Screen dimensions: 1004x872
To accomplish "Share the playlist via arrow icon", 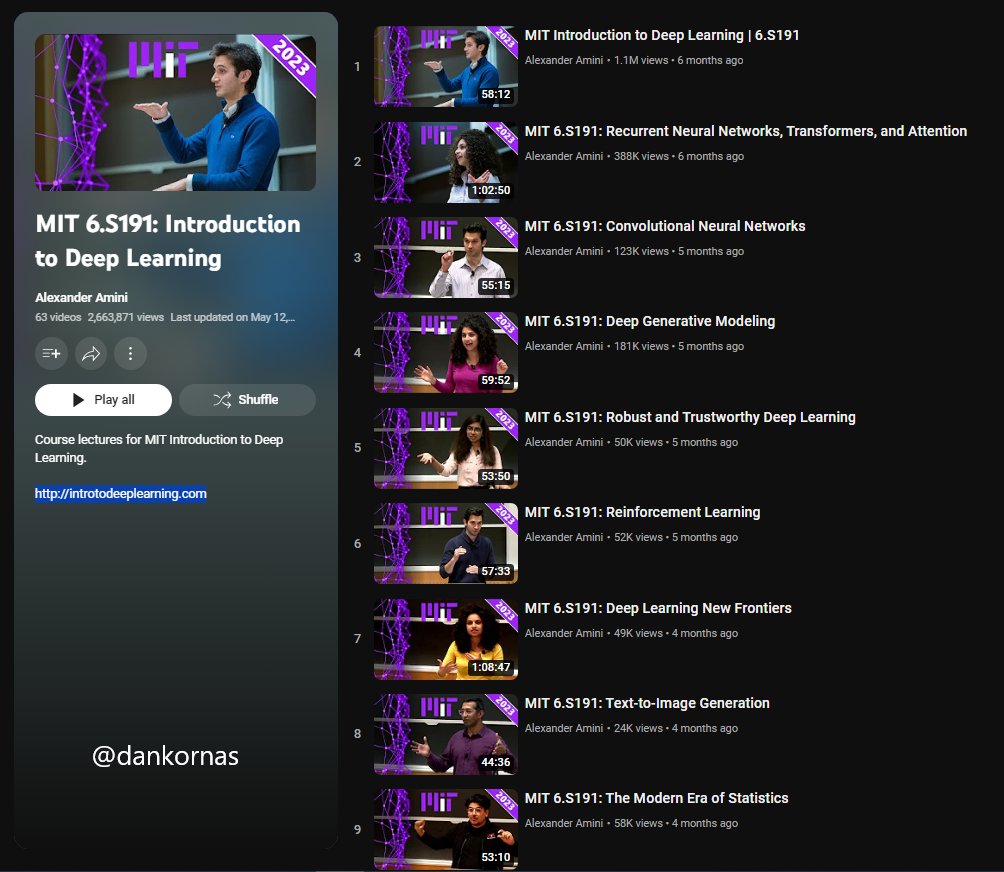I will click(x=91, y=353).
